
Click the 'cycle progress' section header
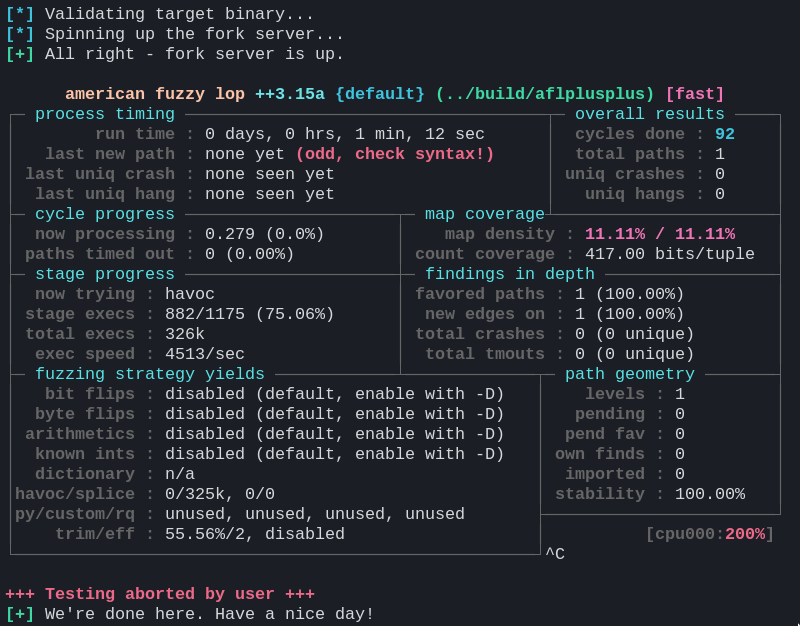tap(105, 214)
